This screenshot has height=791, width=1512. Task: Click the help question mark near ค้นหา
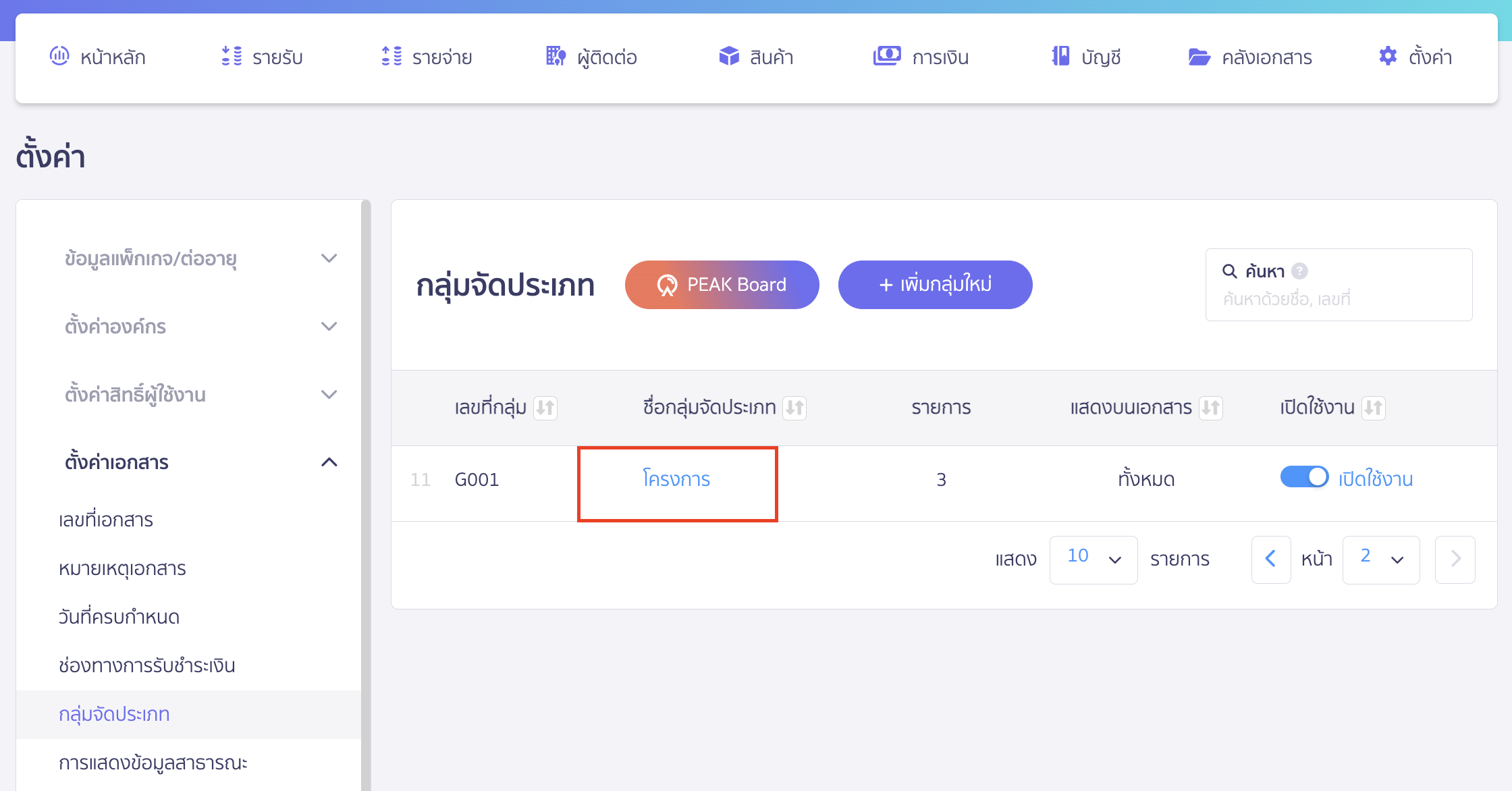(x=1299, y=271)
